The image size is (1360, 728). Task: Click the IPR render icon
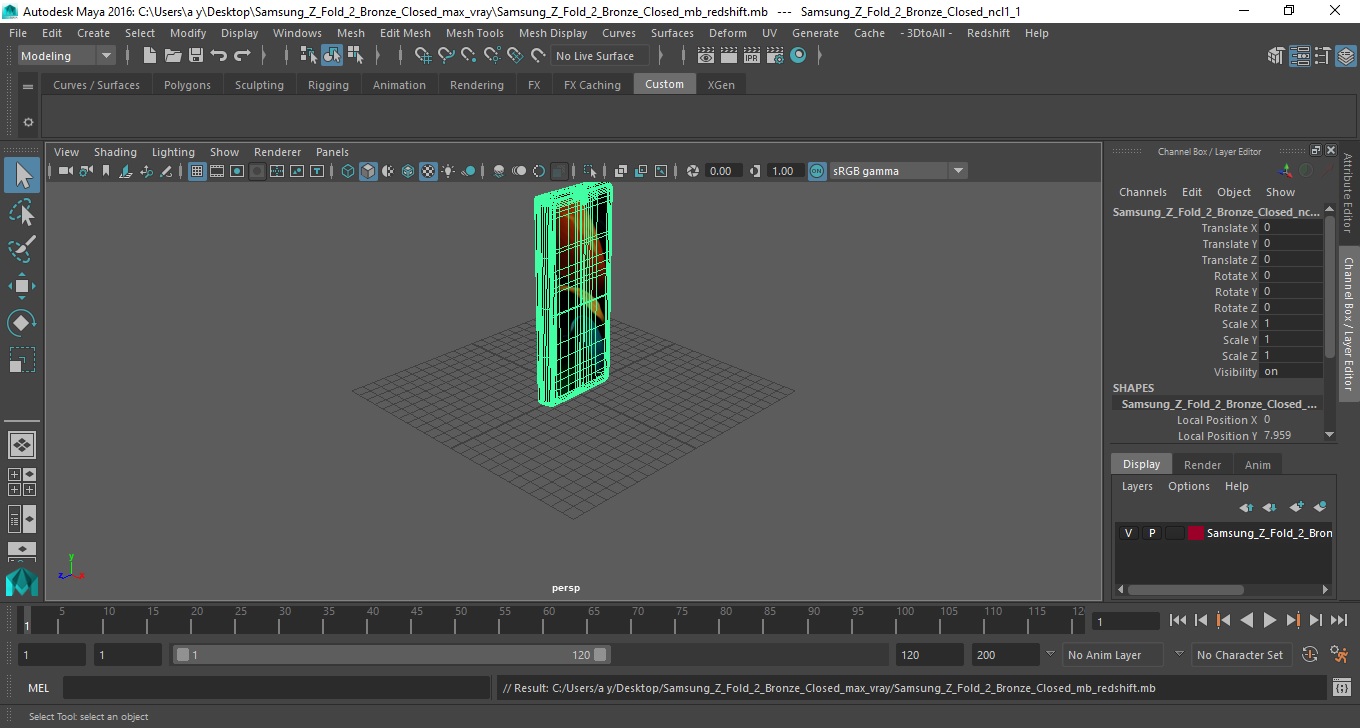751,56
